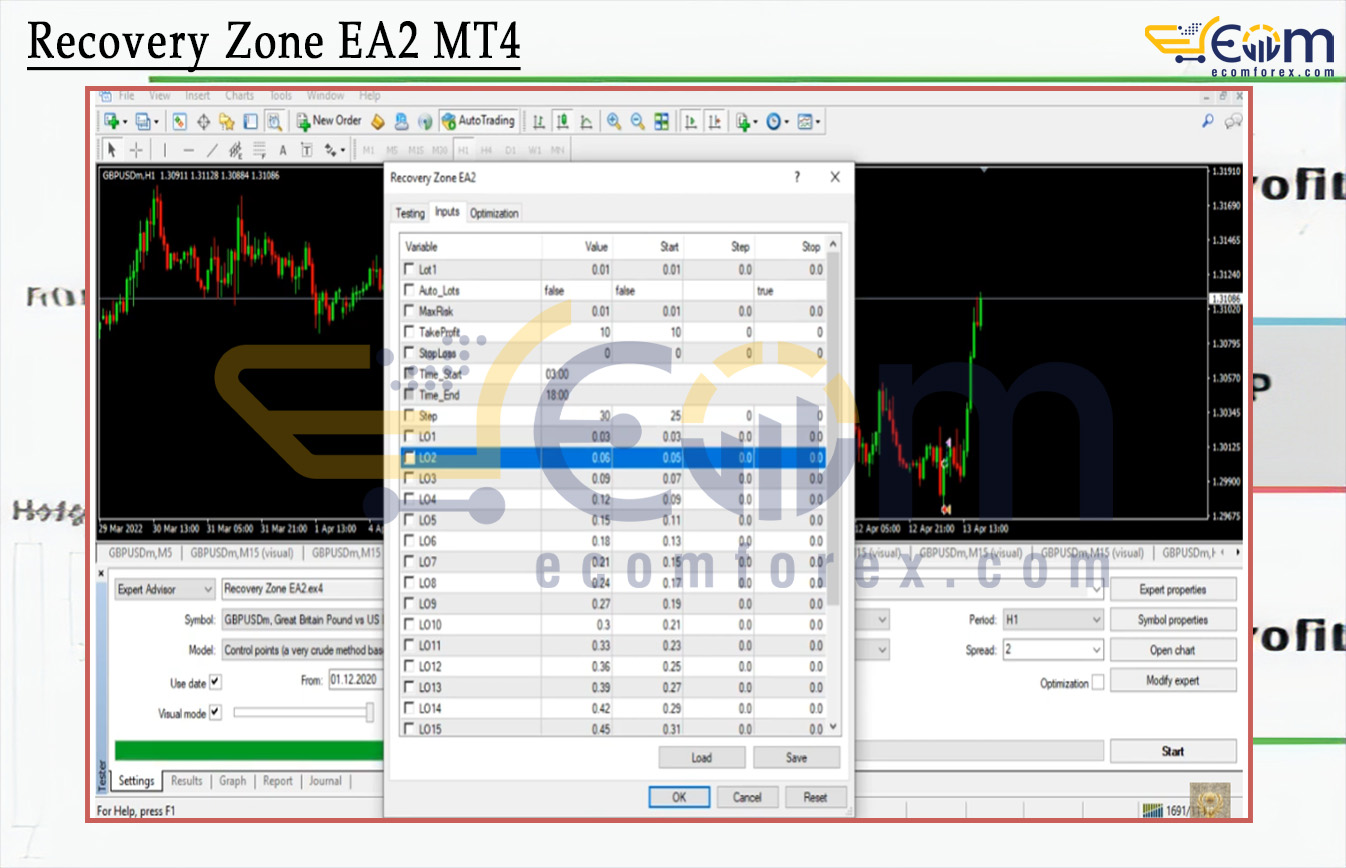Uncheck the Use date checkbox
Screen dimensions: 1346x868
coord(215,682)
